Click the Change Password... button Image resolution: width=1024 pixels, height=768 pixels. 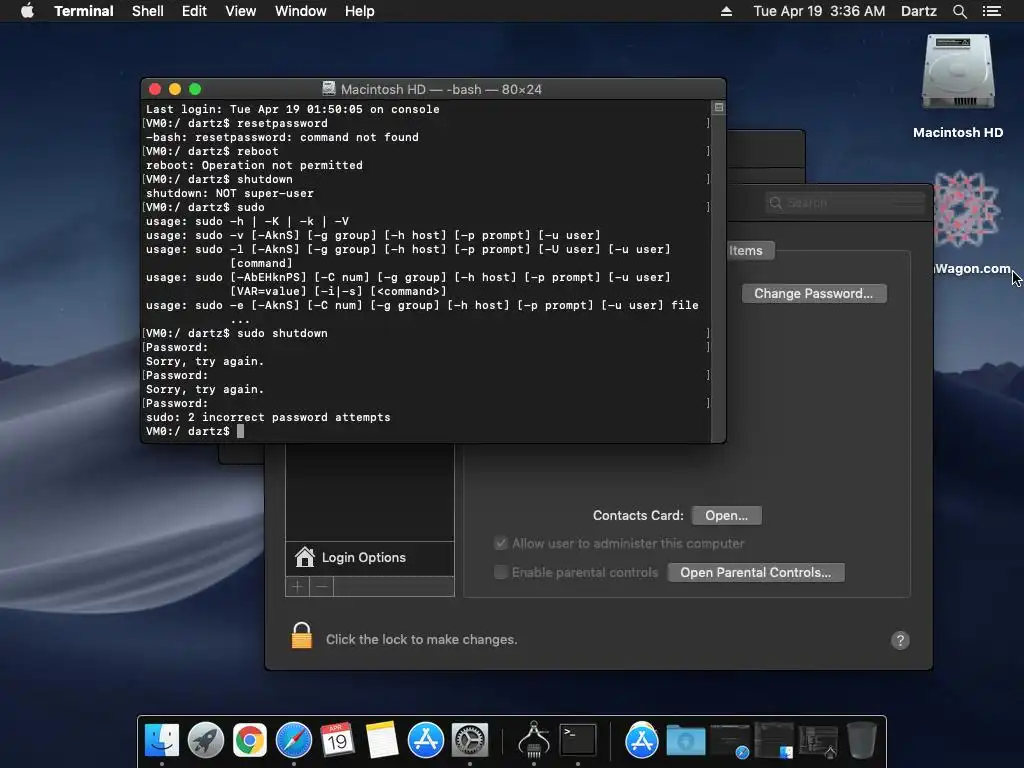(x=814, y=293)
